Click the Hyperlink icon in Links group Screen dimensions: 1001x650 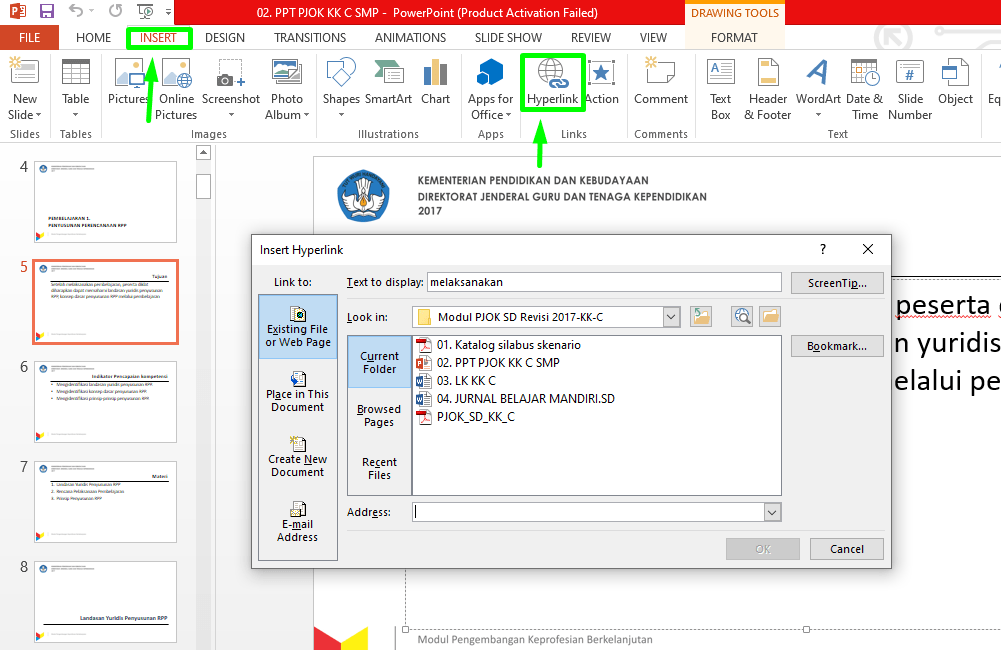coord(552,80)
